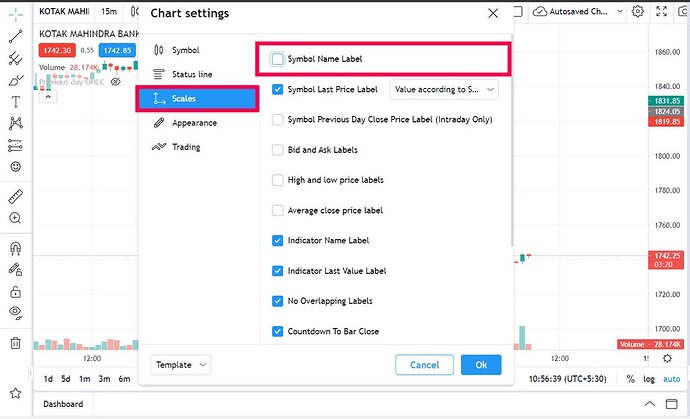The height and width of the screenshot is (419, 690).
Task: Click the trash remove drawings icon
Action: pyautogui.click(x=15, y=343)
